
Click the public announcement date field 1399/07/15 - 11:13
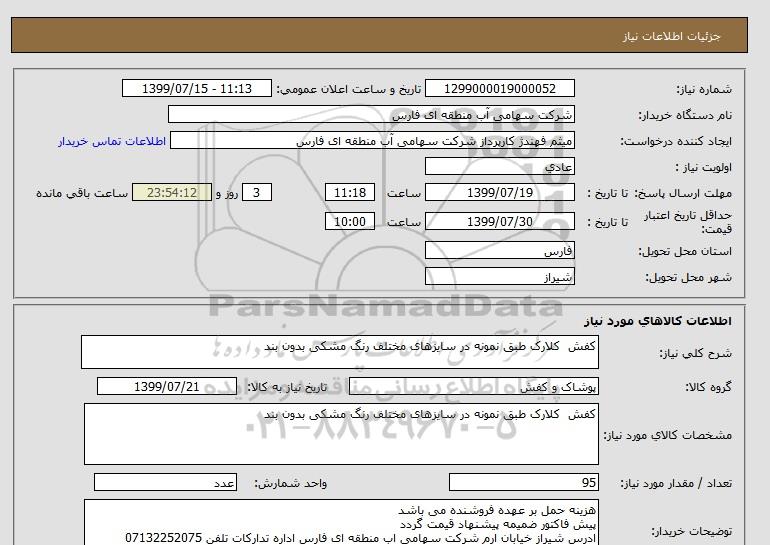click(x=196, y=88)
